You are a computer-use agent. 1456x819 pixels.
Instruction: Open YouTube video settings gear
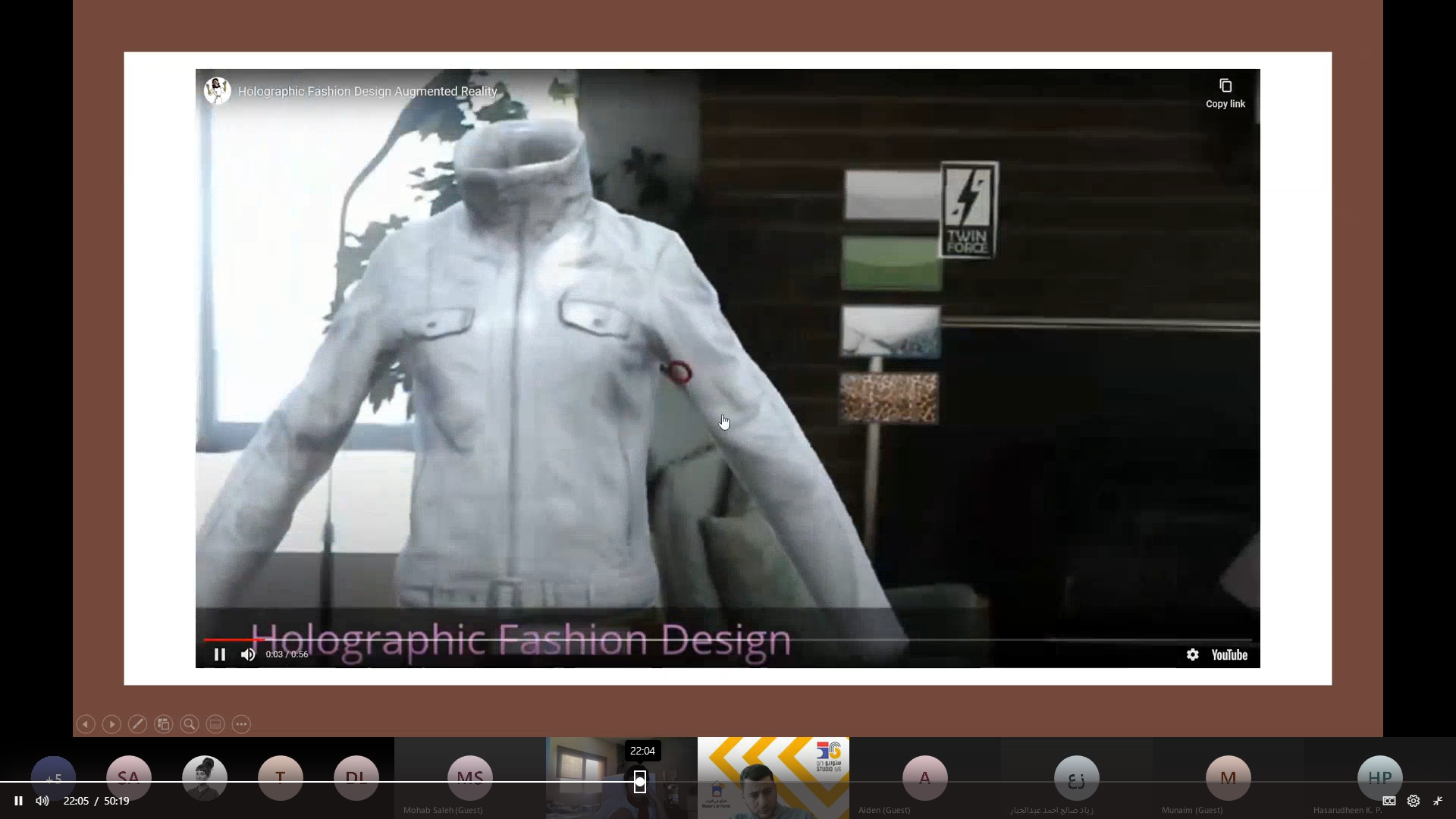point(1193,654)
